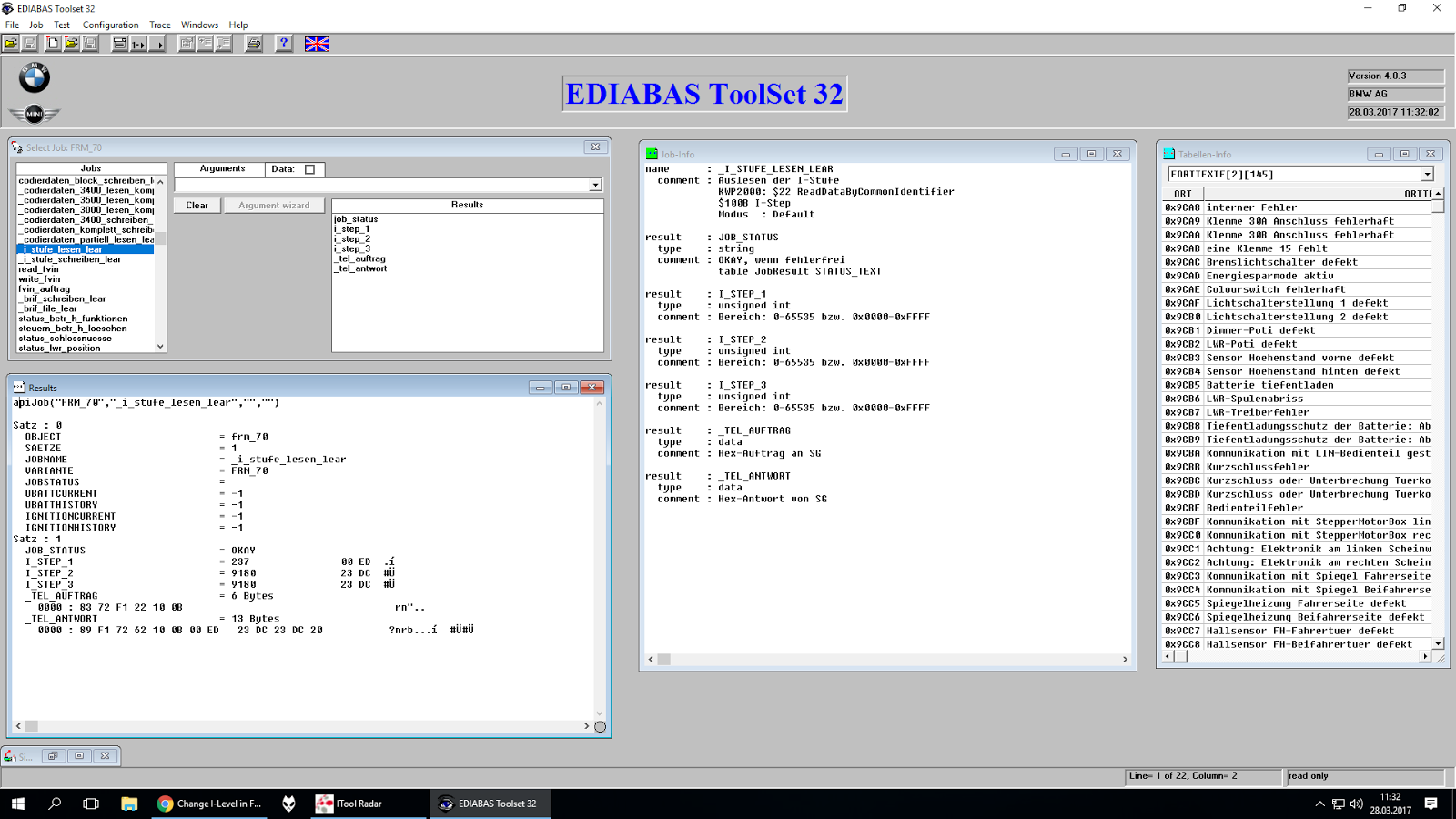Click the BMW logo
Screen dimensions: 1456x819
[x=35, y=78]
